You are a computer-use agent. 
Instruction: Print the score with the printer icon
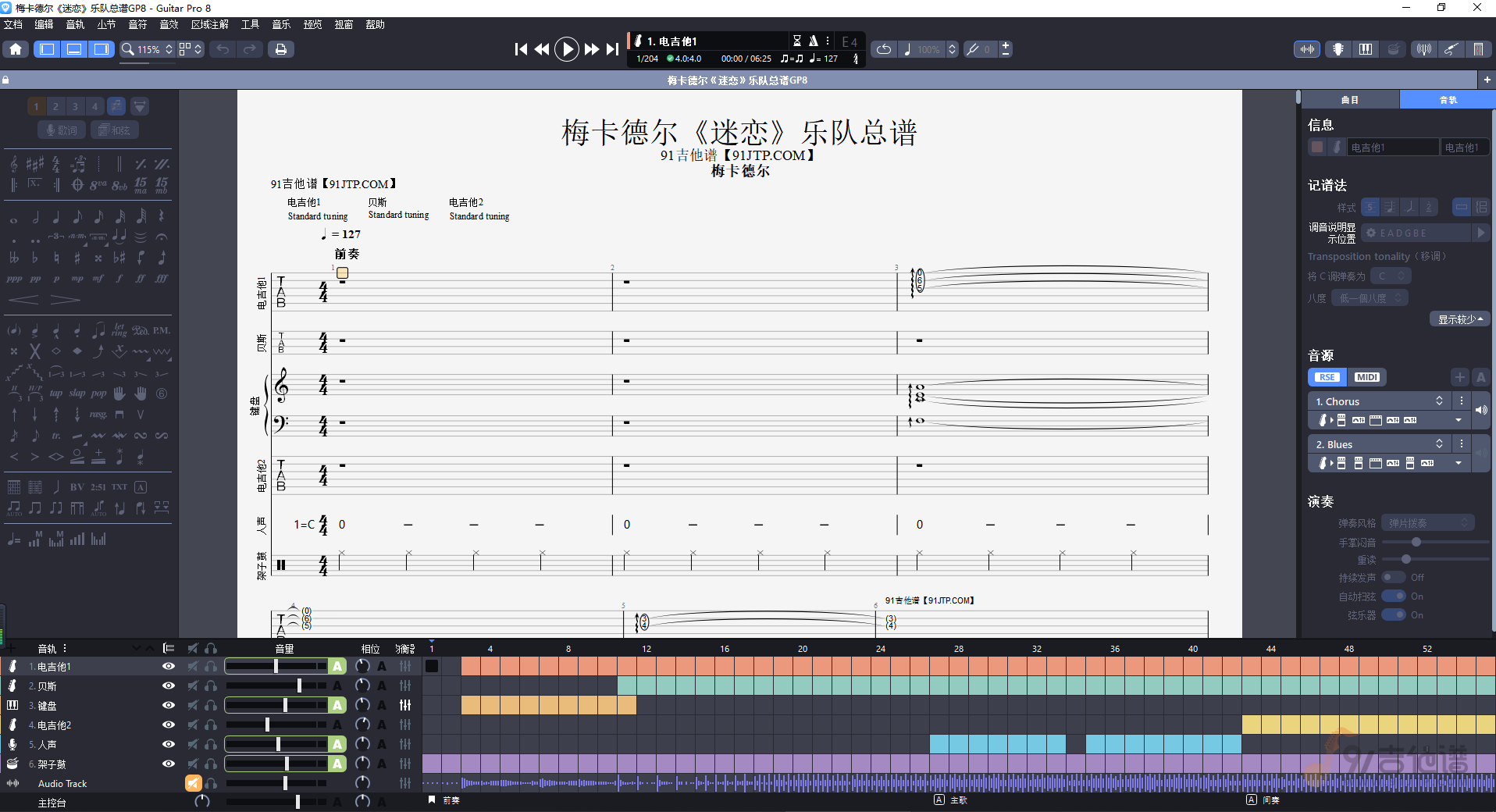(x=281, y=49)
